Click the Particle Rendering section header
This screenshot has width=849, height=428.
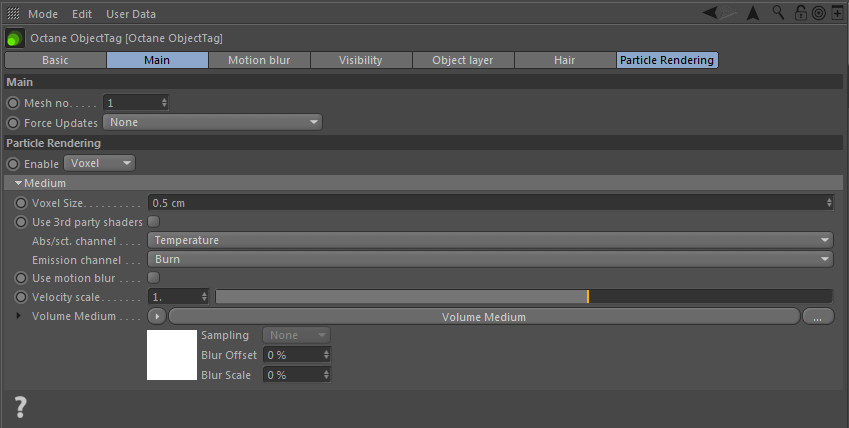tap(423, 143)
